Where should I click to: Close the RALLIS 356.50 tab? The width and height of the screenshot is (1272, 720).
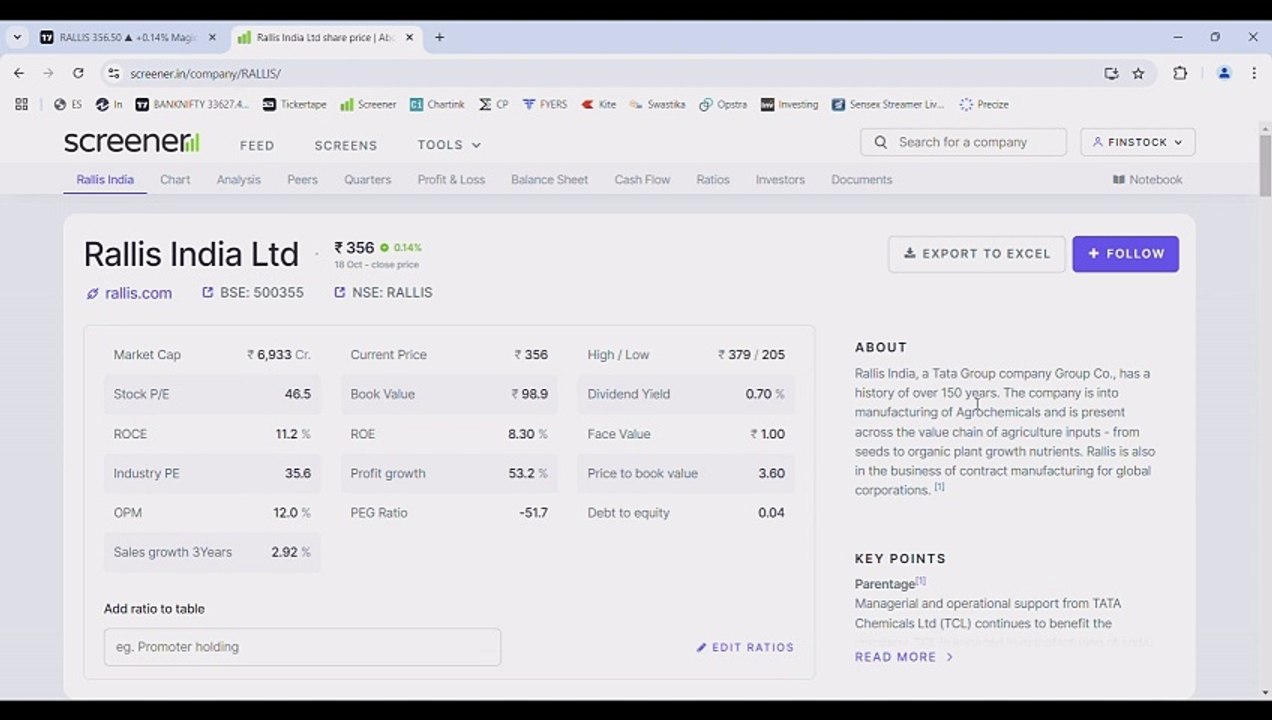(212, 37)
